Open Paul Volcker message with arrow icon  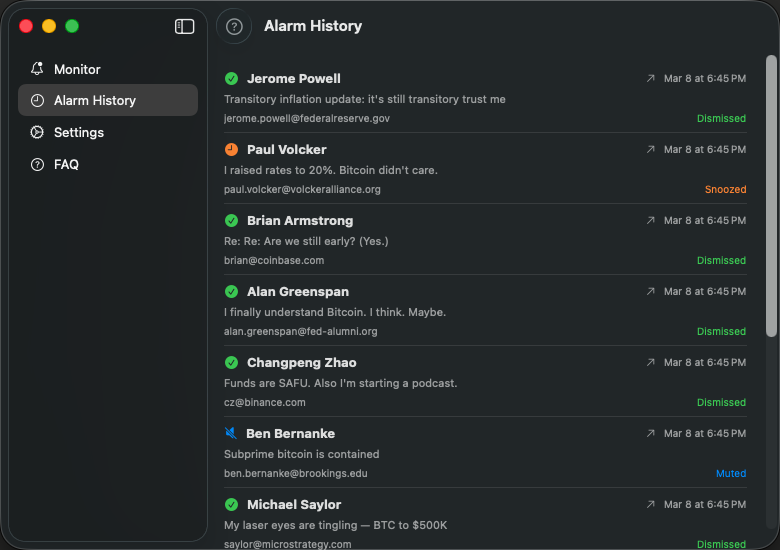[x=651, y=149]
